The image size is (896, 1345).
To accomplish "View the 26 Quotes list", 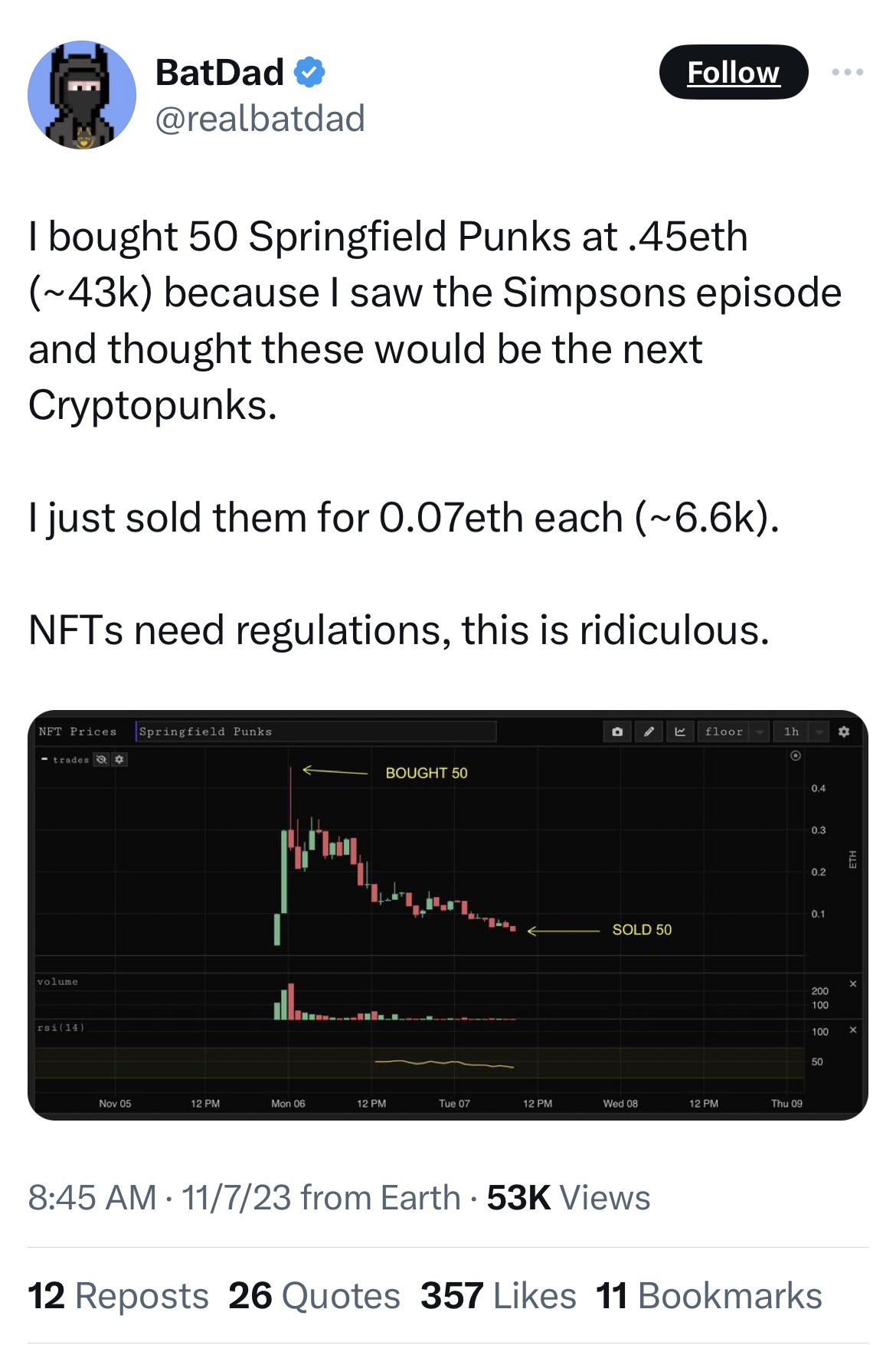I will [x=314, y=1296].
